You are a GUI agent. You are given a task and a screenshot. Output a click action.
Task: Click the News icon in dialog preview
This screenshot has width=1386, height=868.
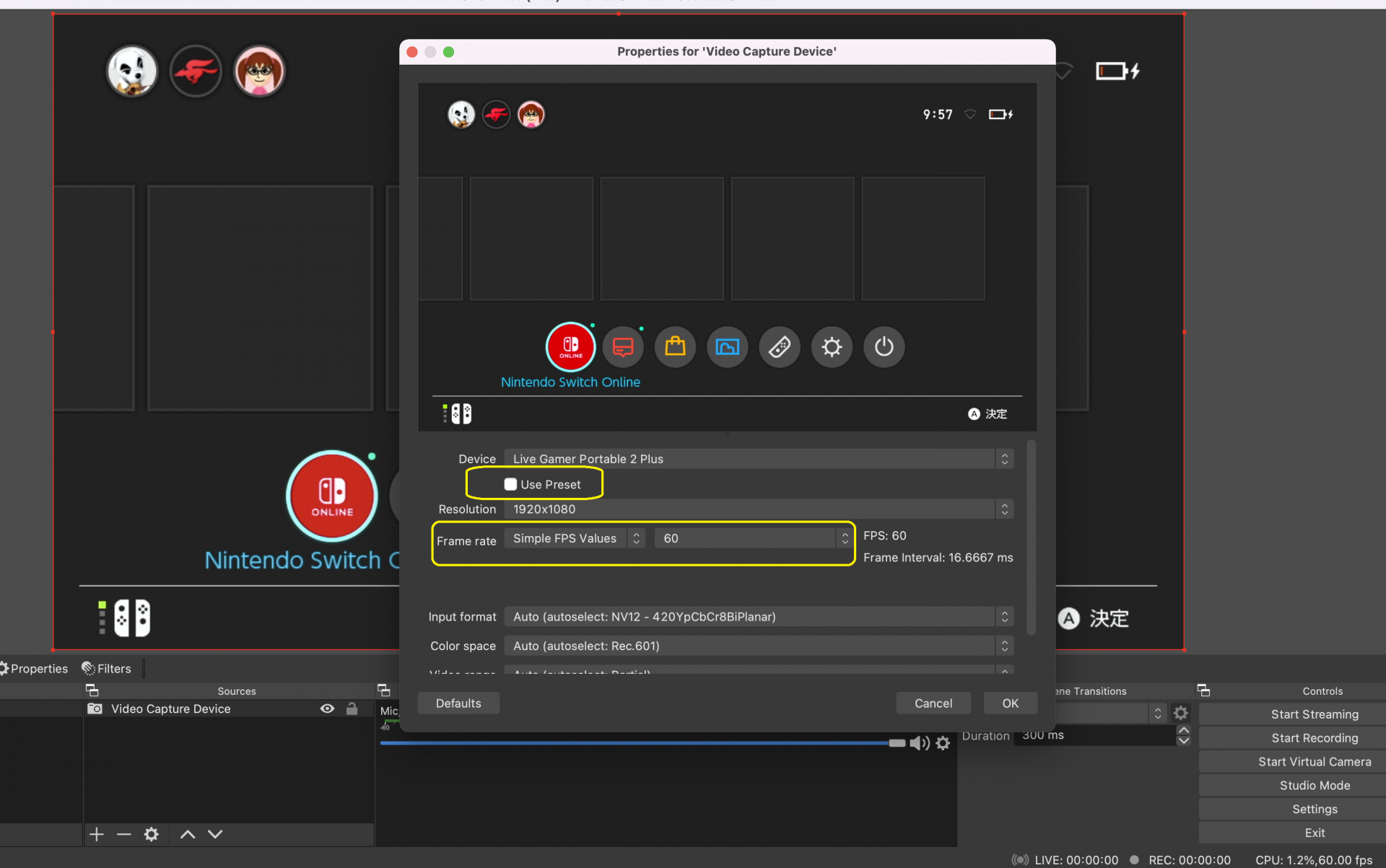[x=623, y=347]
